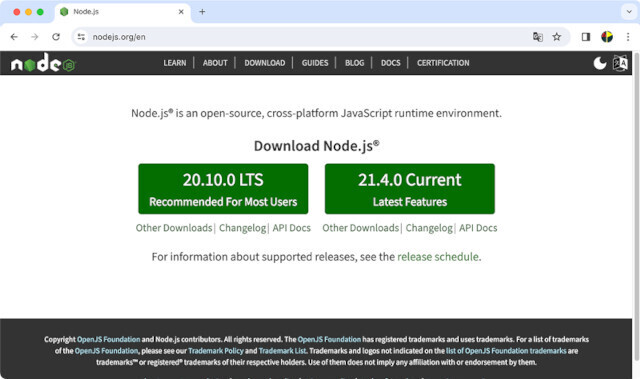Open Changelog for LTS release
Image resolution: width=640 pixels, height=379 pixels.
tap(242, 228)
